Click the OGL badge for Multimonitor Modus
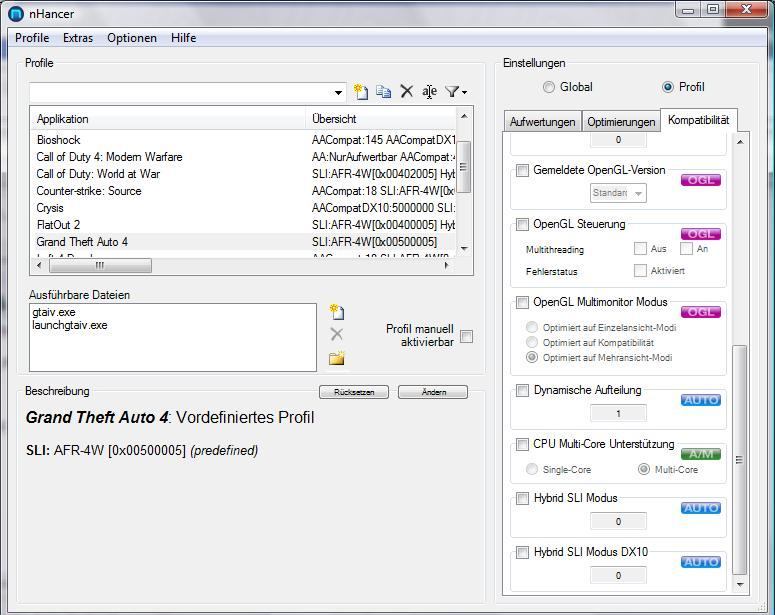Viewport: 775px width, 615px height. click(x=700, y=312)
